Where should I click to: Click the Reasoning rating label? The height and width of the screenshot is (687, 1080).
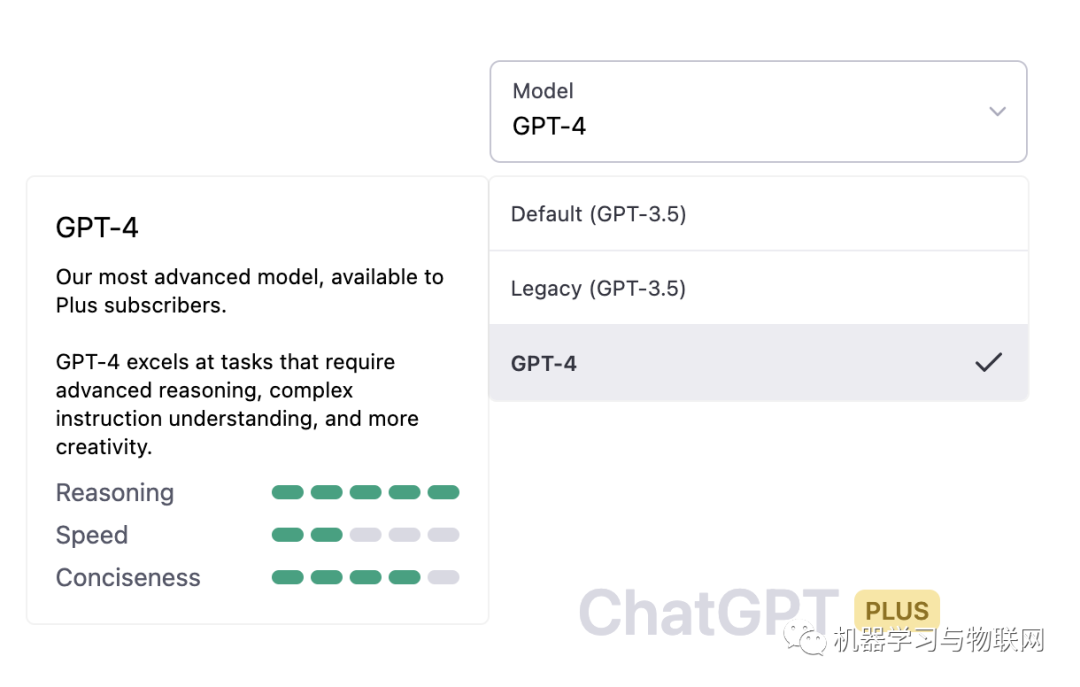point(115,493)
